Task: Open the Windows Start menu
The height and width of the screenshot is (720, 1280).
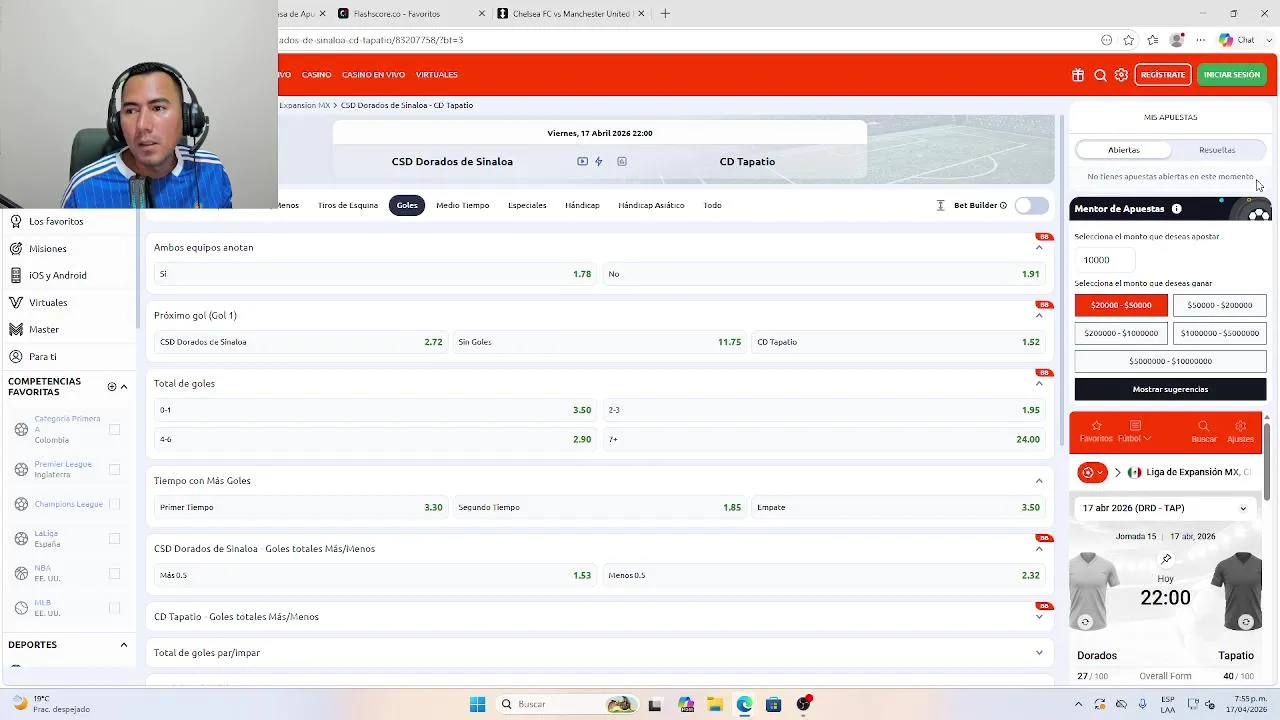Action: coord(478,704)
